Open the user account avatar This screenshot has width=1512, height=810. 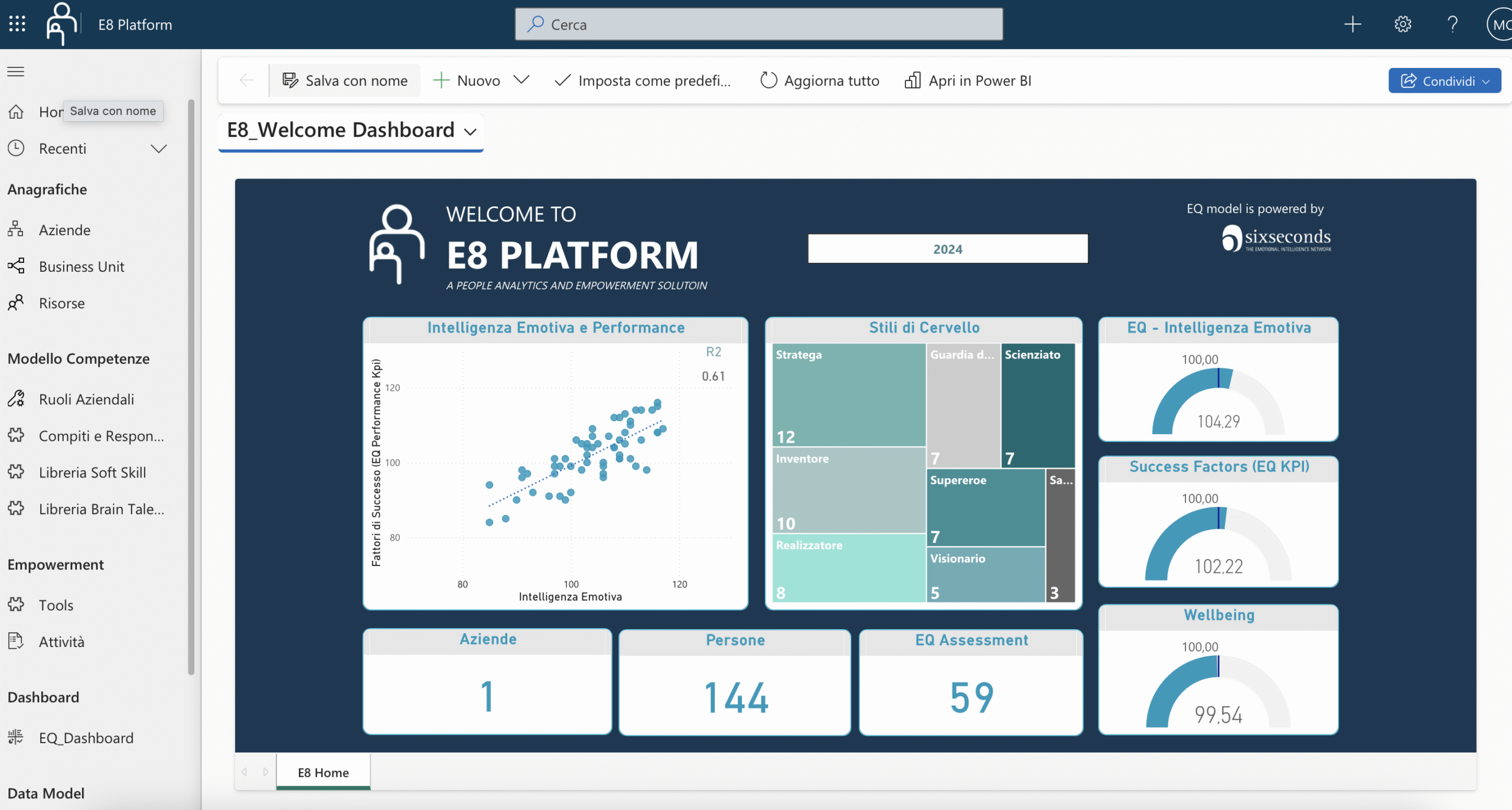pyautogui.click(x=1499, y=24)
